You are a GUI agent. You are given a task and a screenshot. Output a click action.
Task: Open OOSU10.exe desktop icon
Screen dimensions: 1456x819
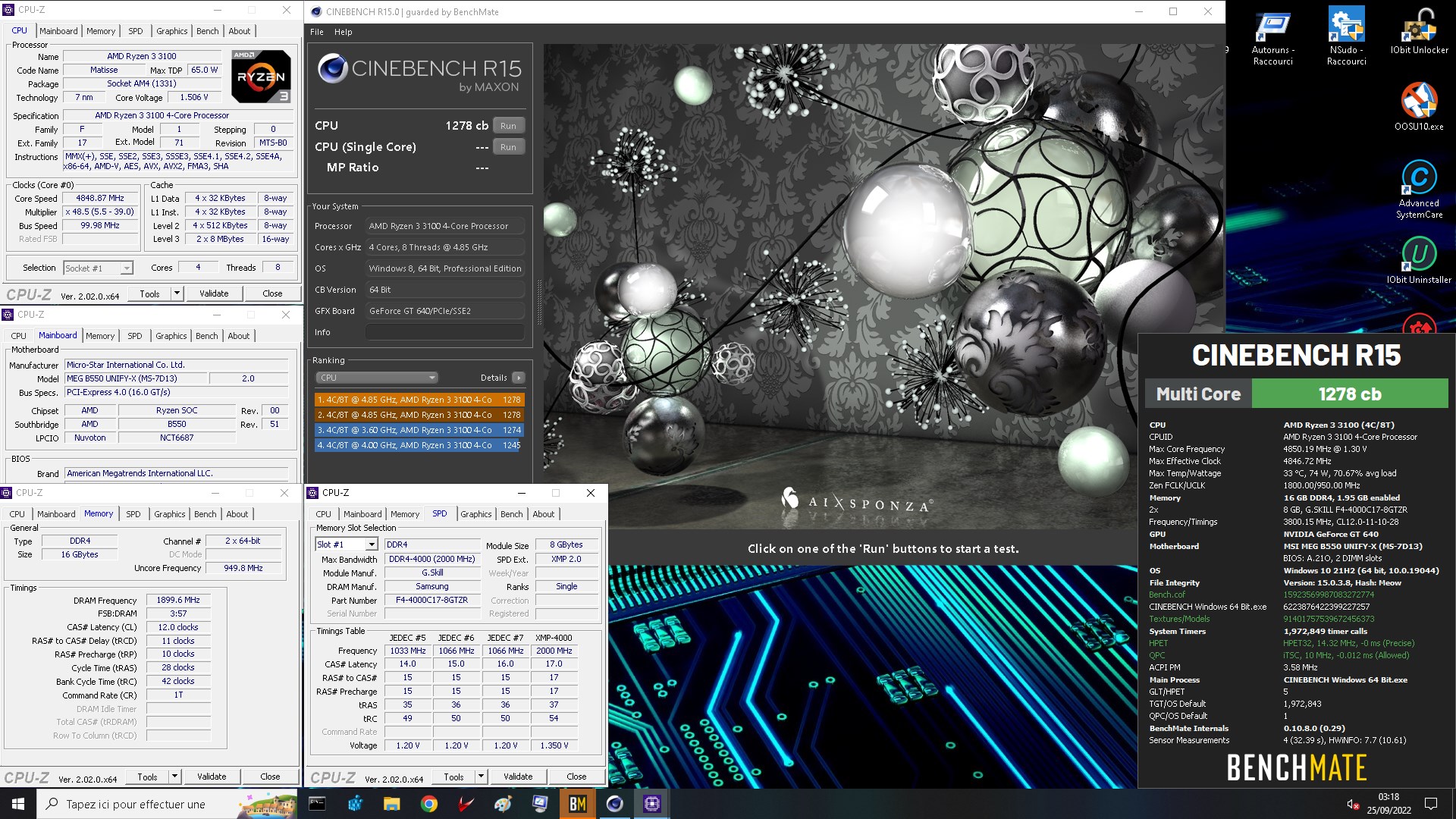click(x=1419, y=106)
